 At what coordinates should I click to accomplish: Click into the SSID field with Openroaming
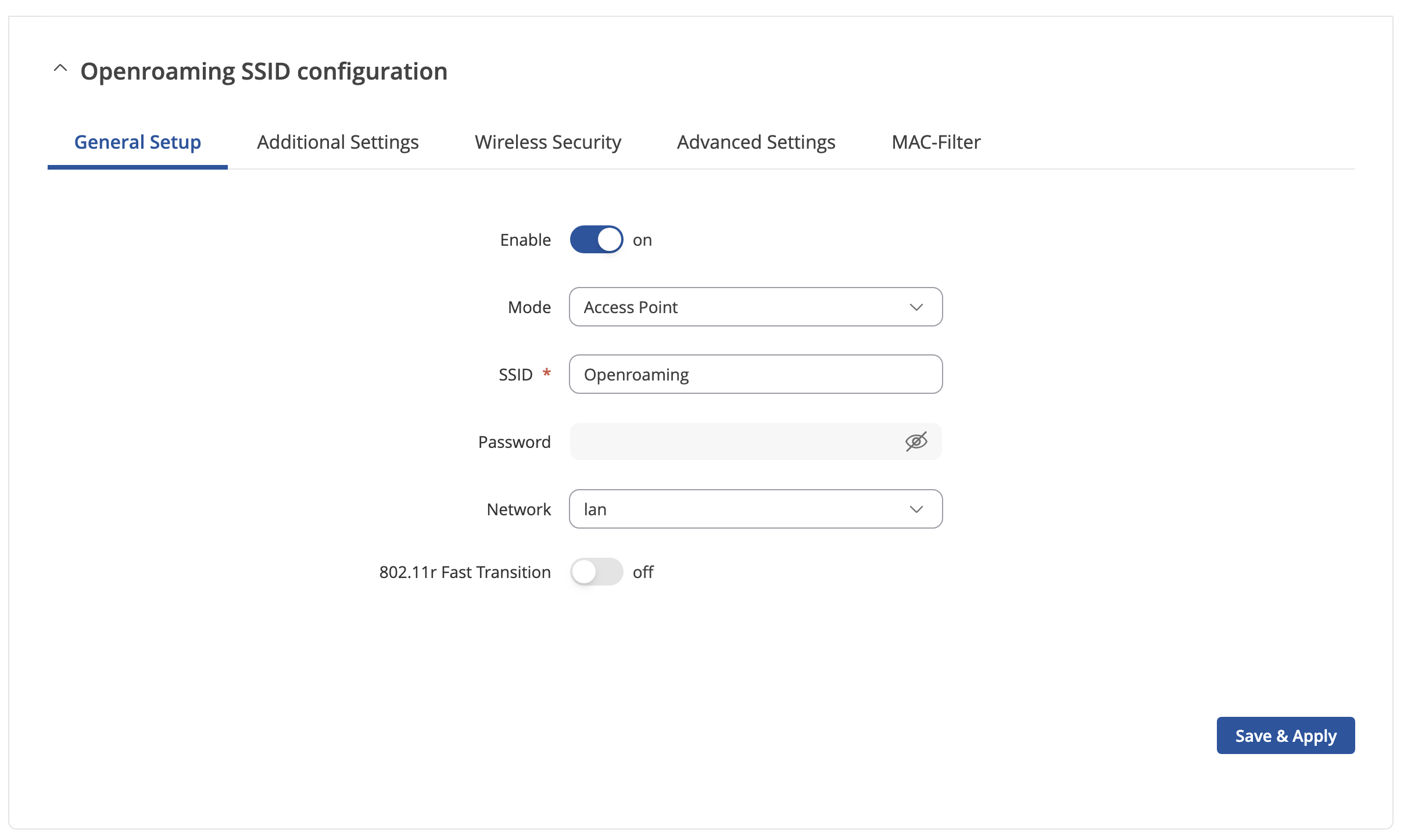click(755, 374)
